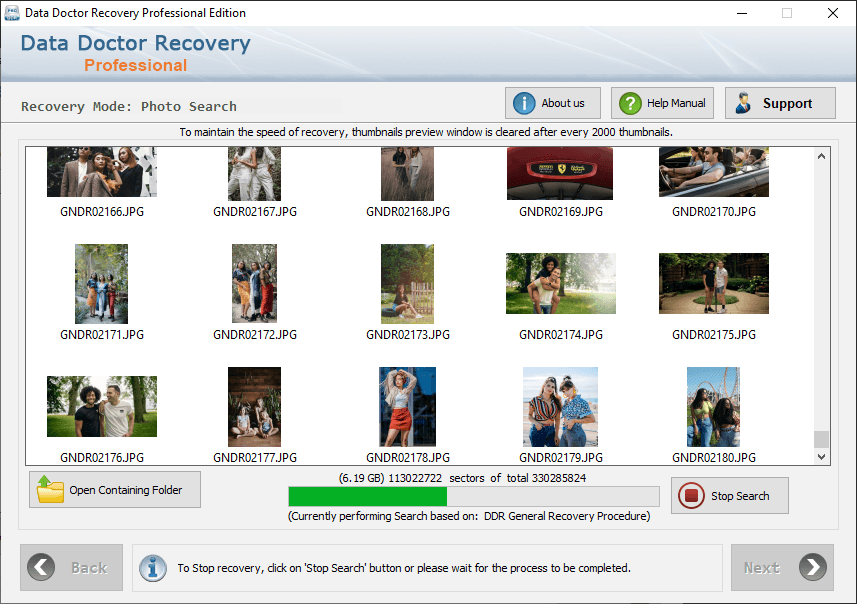The image size is (857, 604).
Task: Click file name GNDR02170.JPG
Action: 714,212
